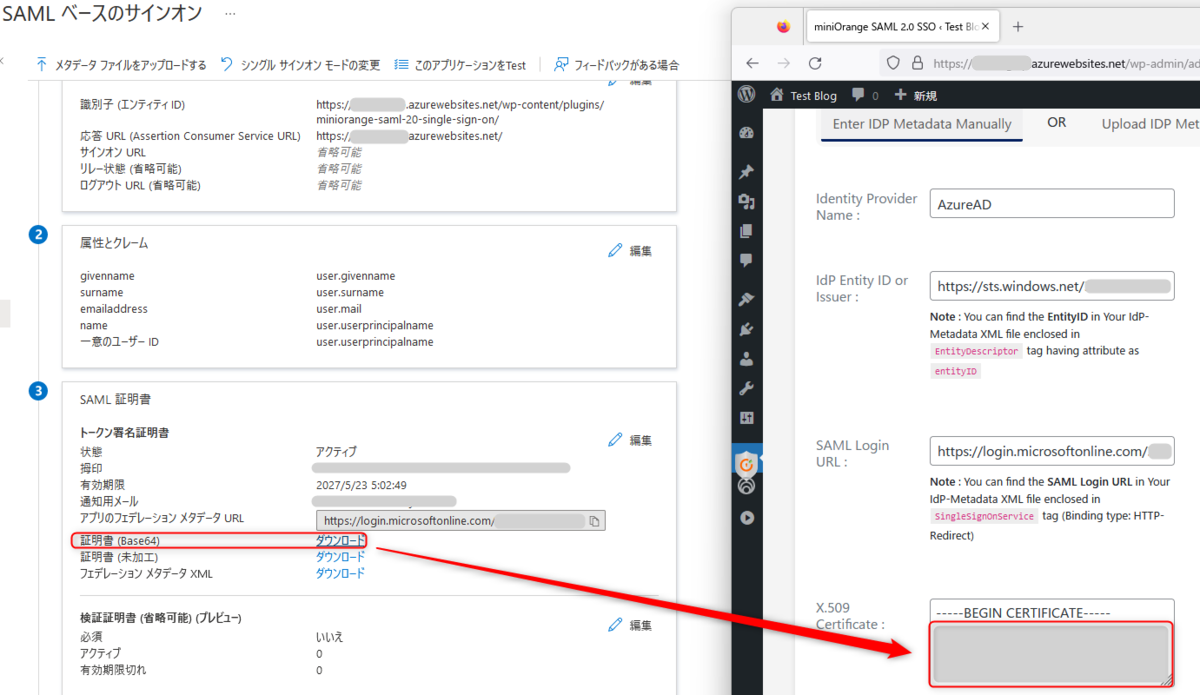Click the site security padlock icon
Image resolution: width=1200 pixels, height=695 pixels.
pos(918,63)
